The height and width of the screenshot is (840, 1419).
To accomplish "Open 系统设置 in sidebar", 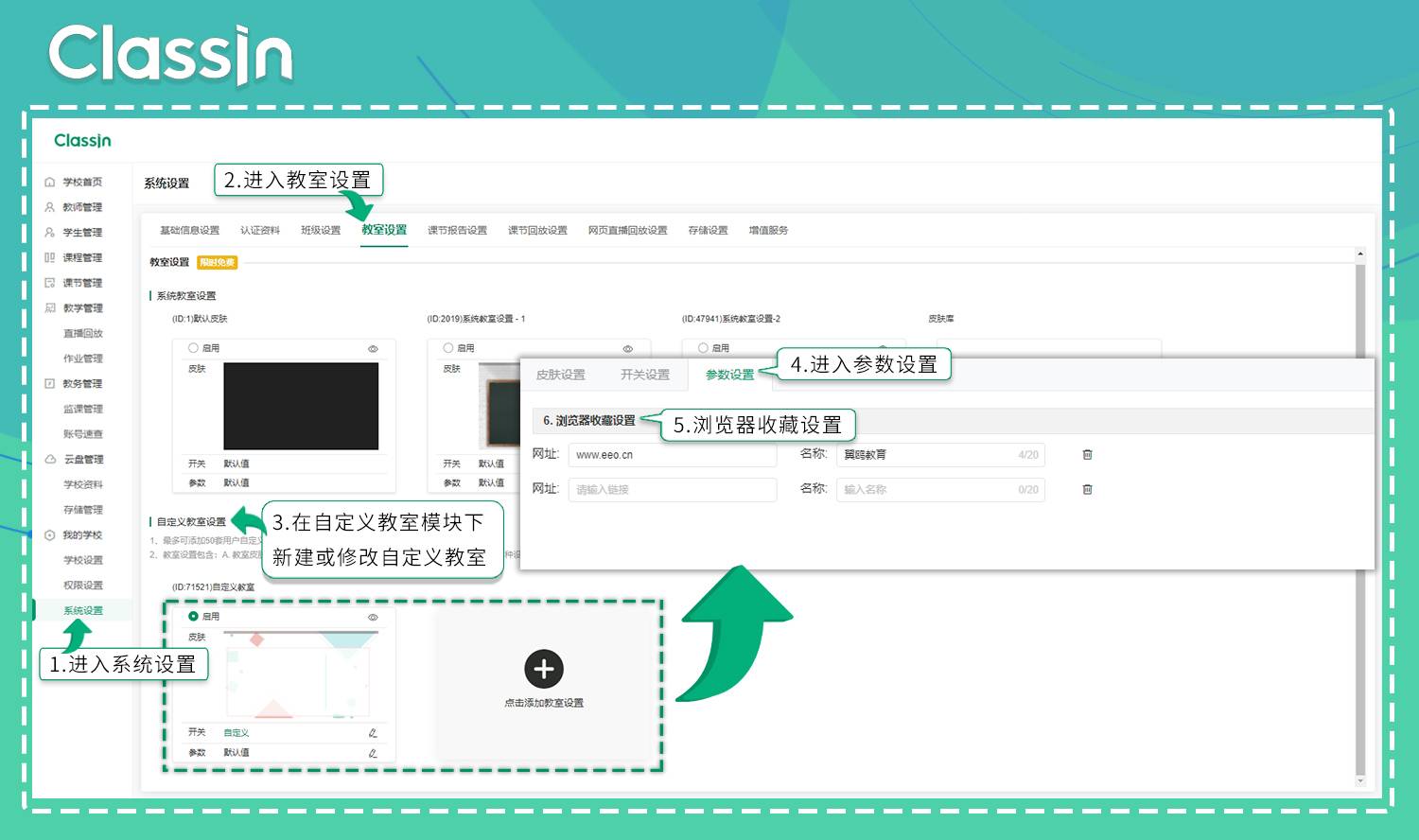I will [83, 610].
